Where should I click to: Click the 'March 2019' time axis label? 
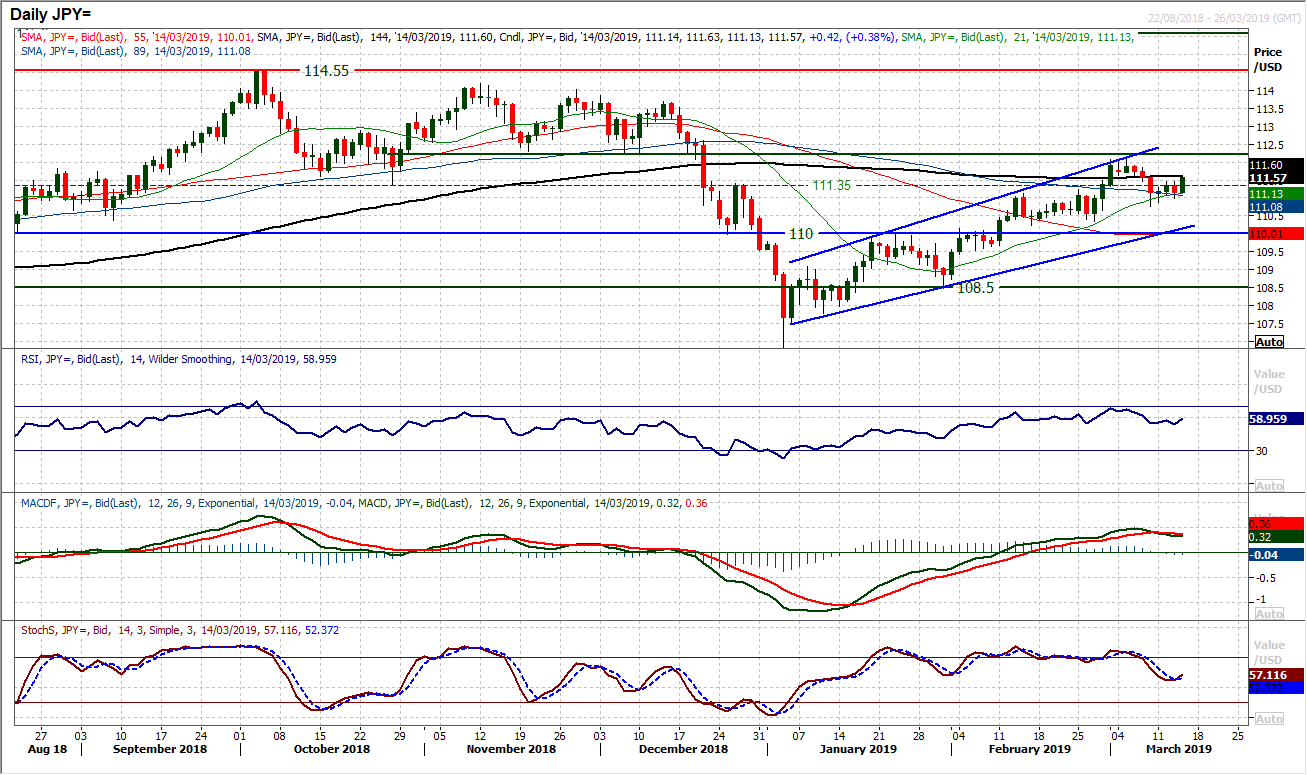1178,748
